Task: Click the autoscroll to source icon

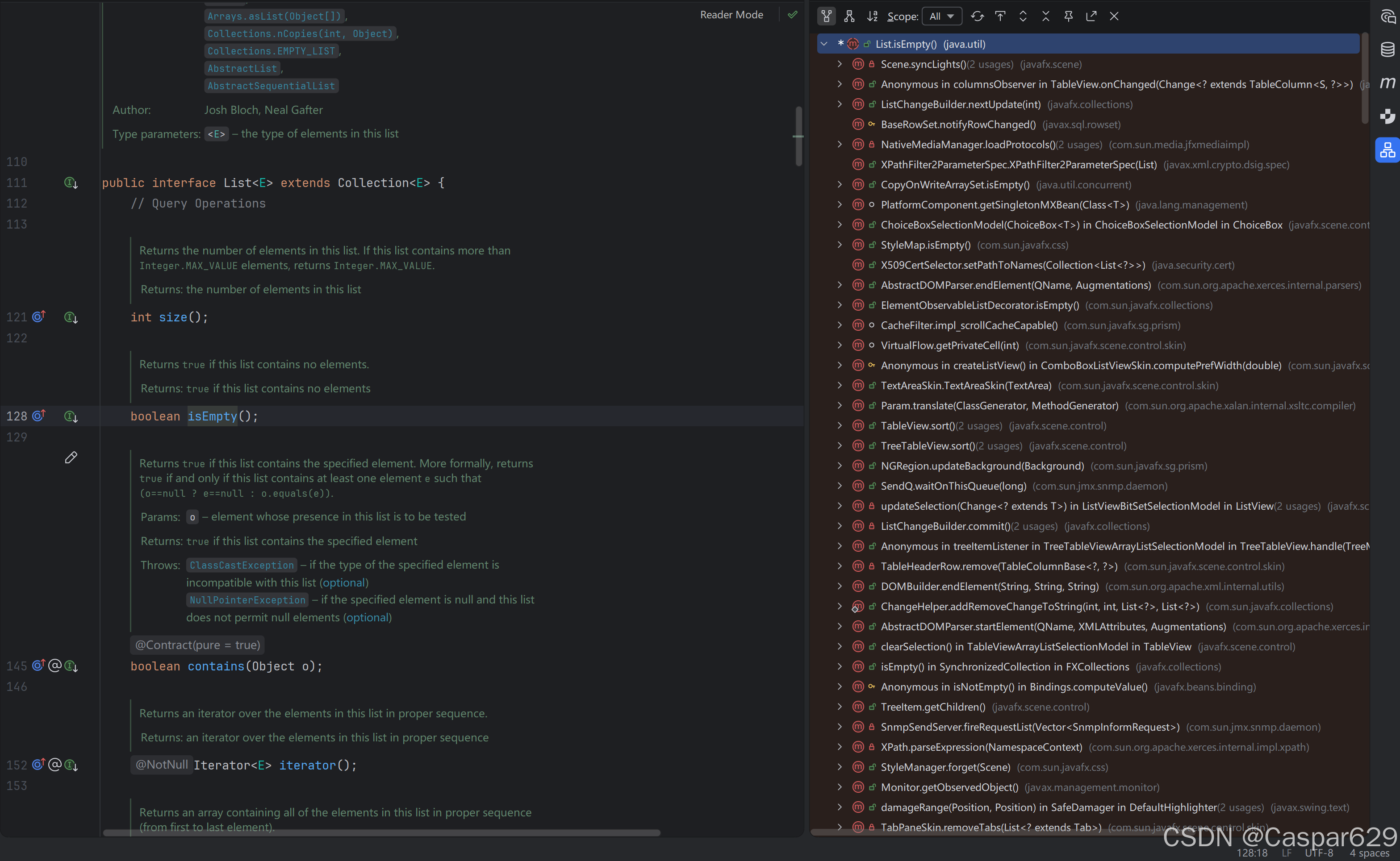Action: (1000, 17)
